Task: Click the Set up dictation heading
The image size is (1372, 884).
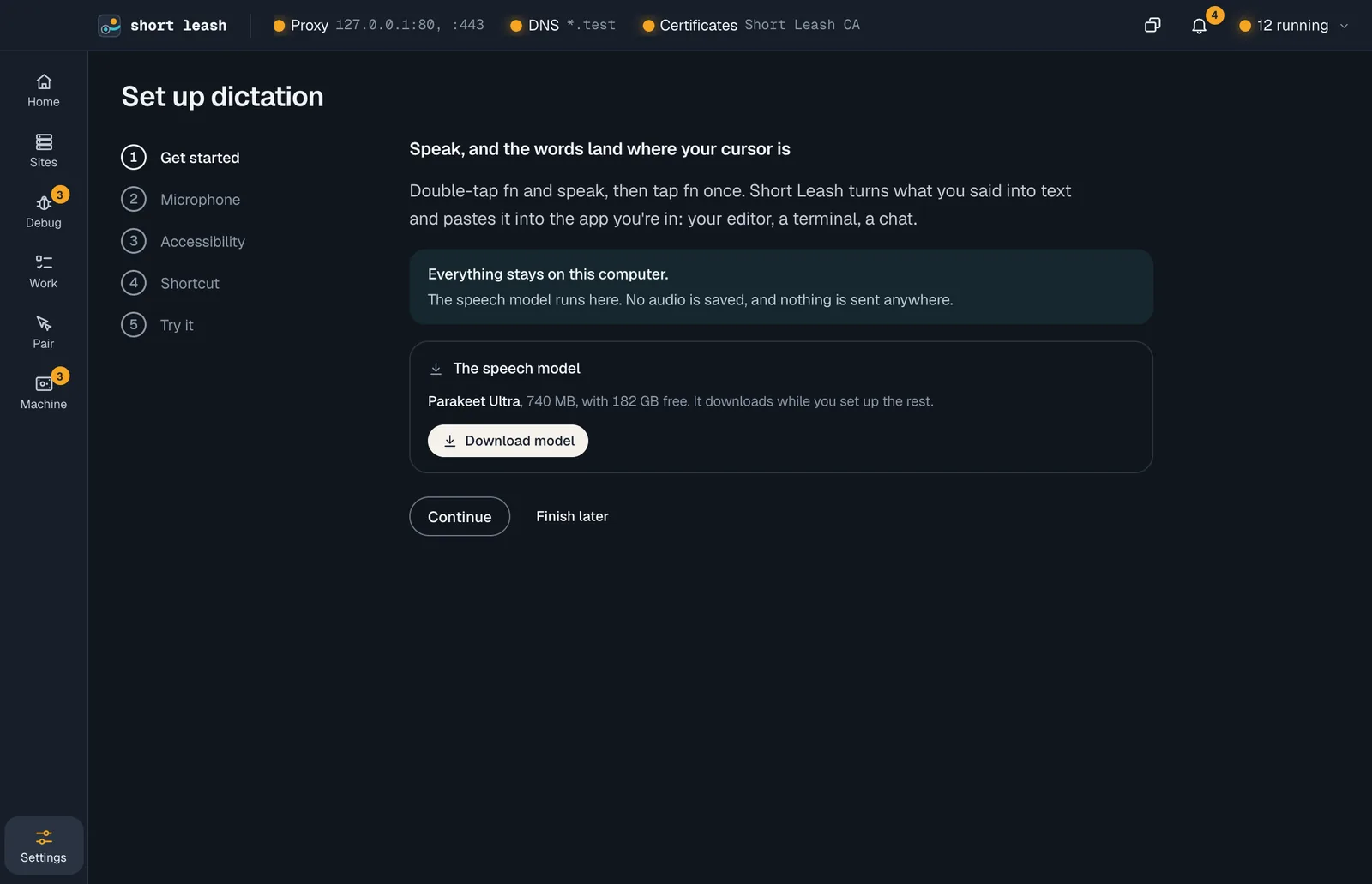Action: [223, 97]
